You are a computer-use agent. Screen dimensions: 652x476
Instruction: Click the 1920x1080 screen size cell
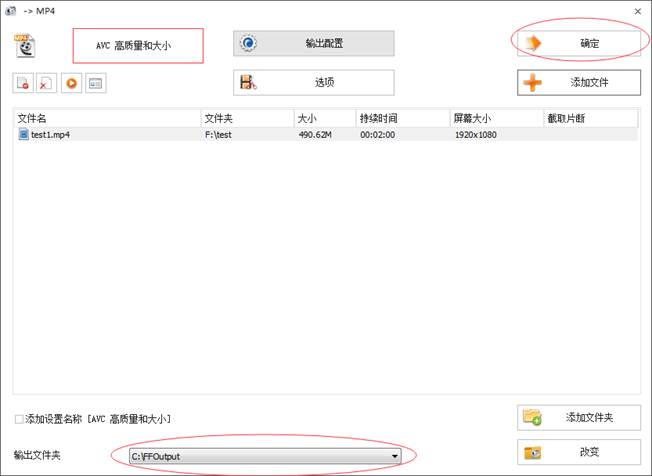tap(476, 135)
